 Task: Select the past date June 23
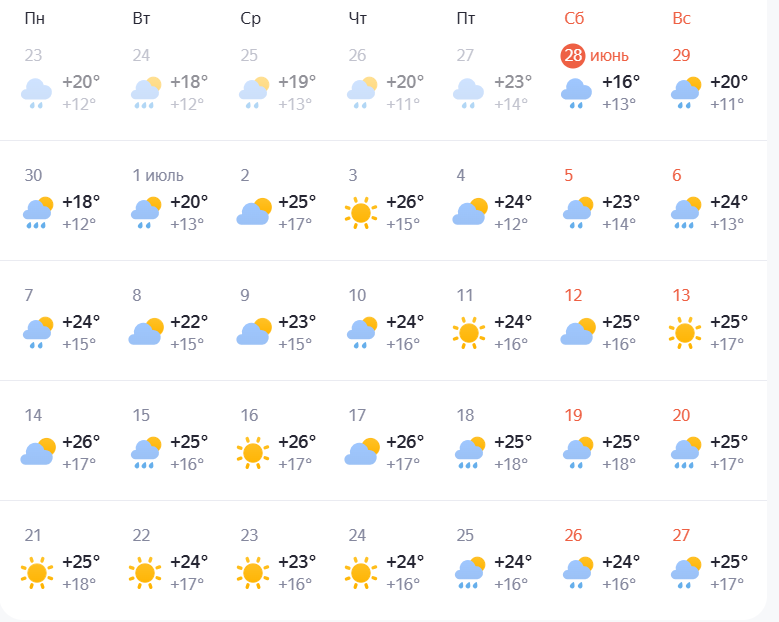[33, 56]
